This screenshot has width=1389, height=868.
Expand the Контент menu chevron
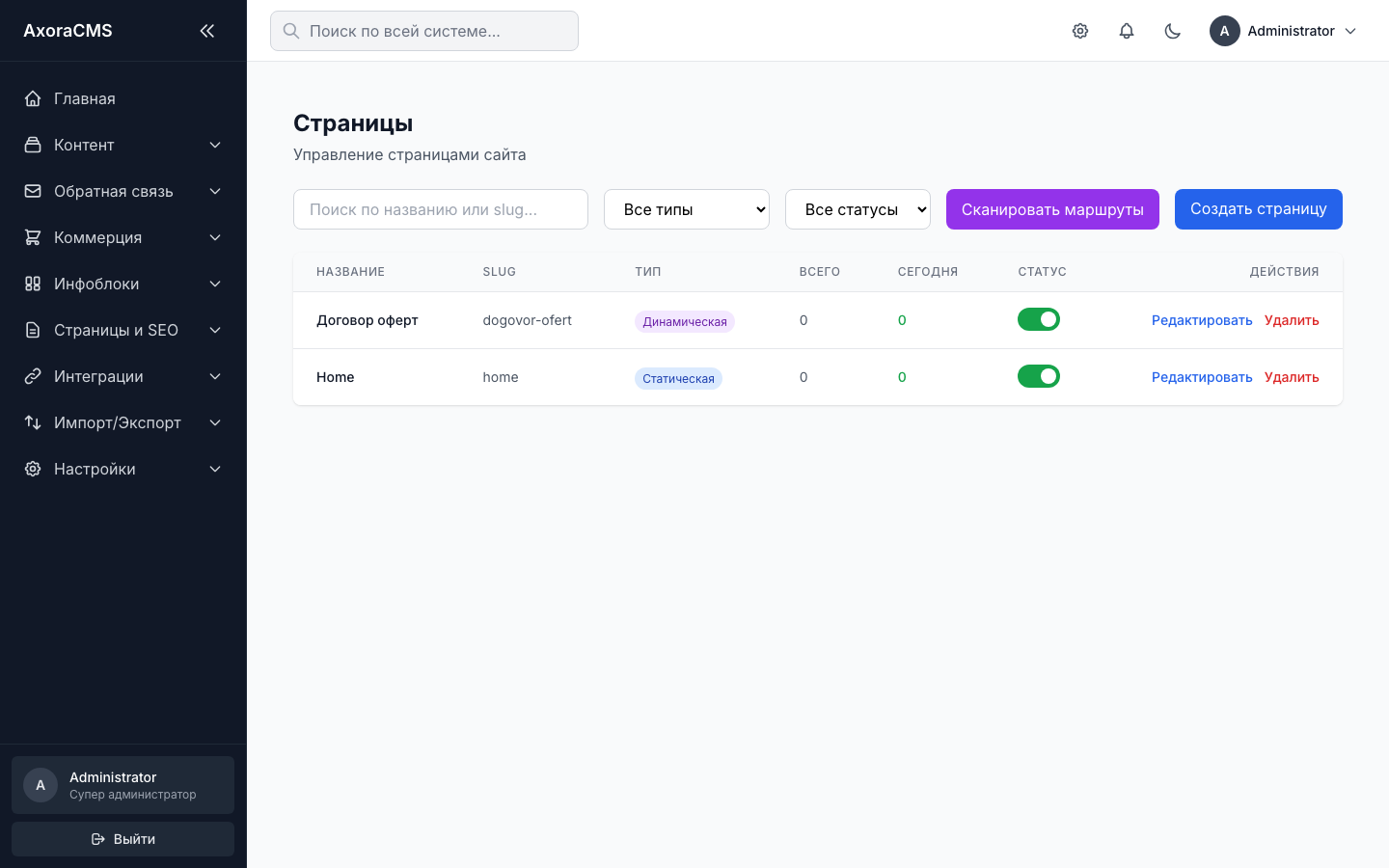pos(215,145)
